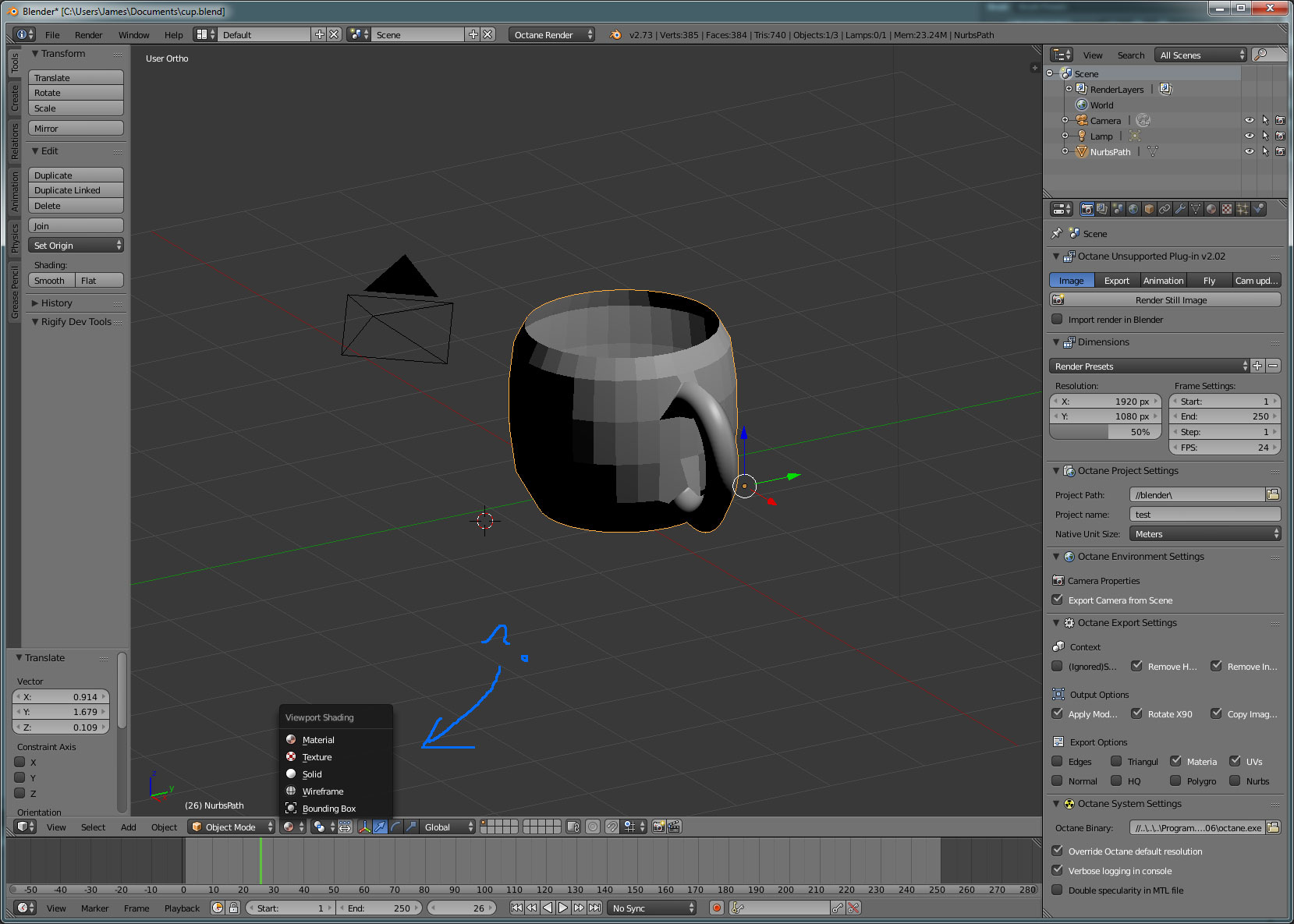Click the pivot point selector icon
Image resolution: width=1294 pixels, height=924 pixels.
tap(322, 827)
